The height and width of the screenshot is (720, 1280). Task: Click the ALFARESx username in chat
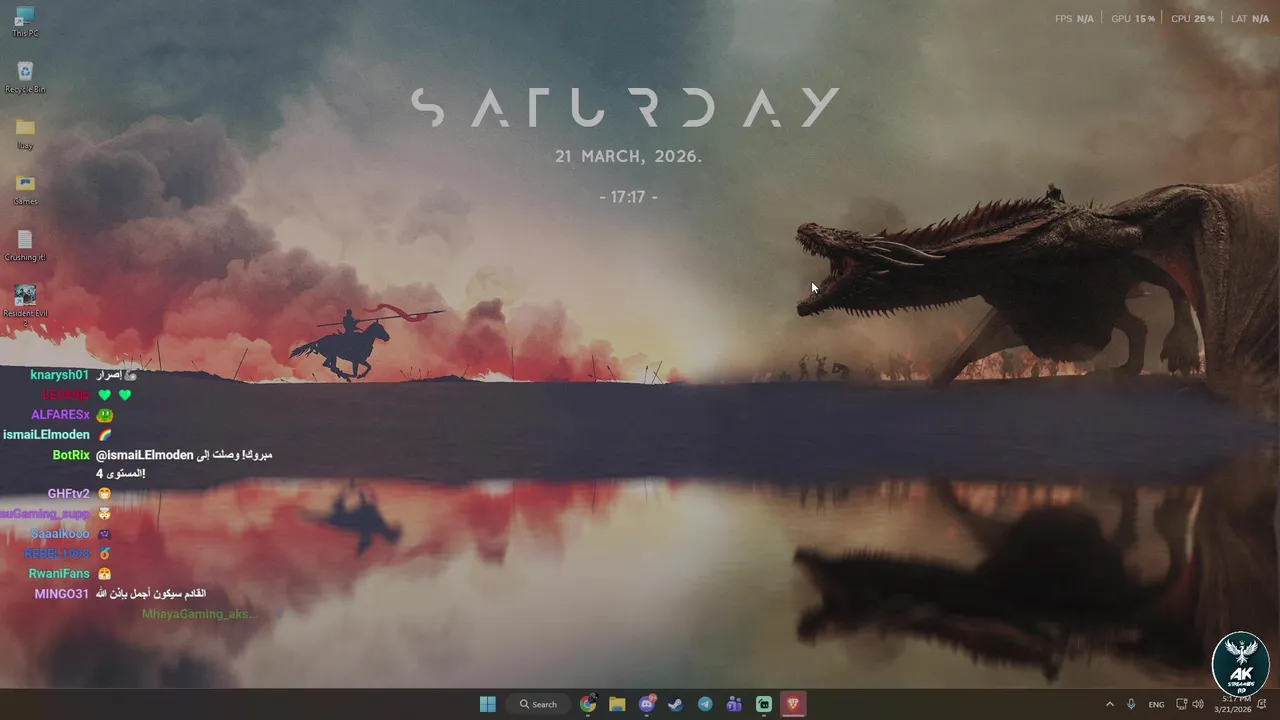pyautogui.click(x=60, y=415)
